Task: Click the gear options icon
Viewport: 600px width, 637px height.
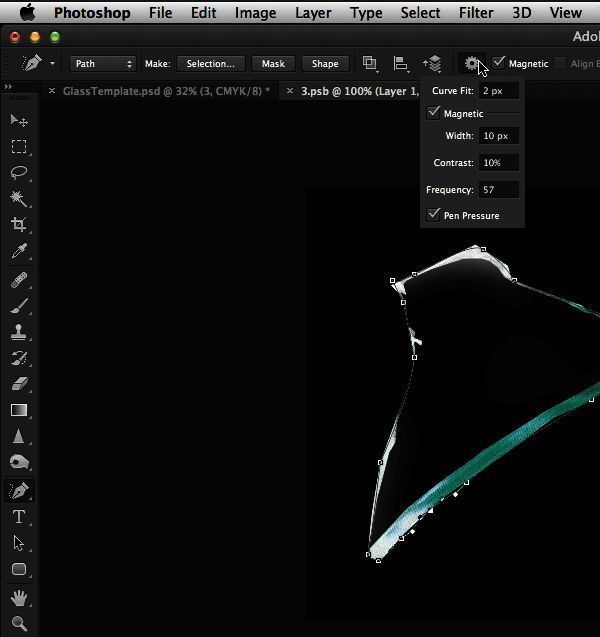Action: click(471, 63)
